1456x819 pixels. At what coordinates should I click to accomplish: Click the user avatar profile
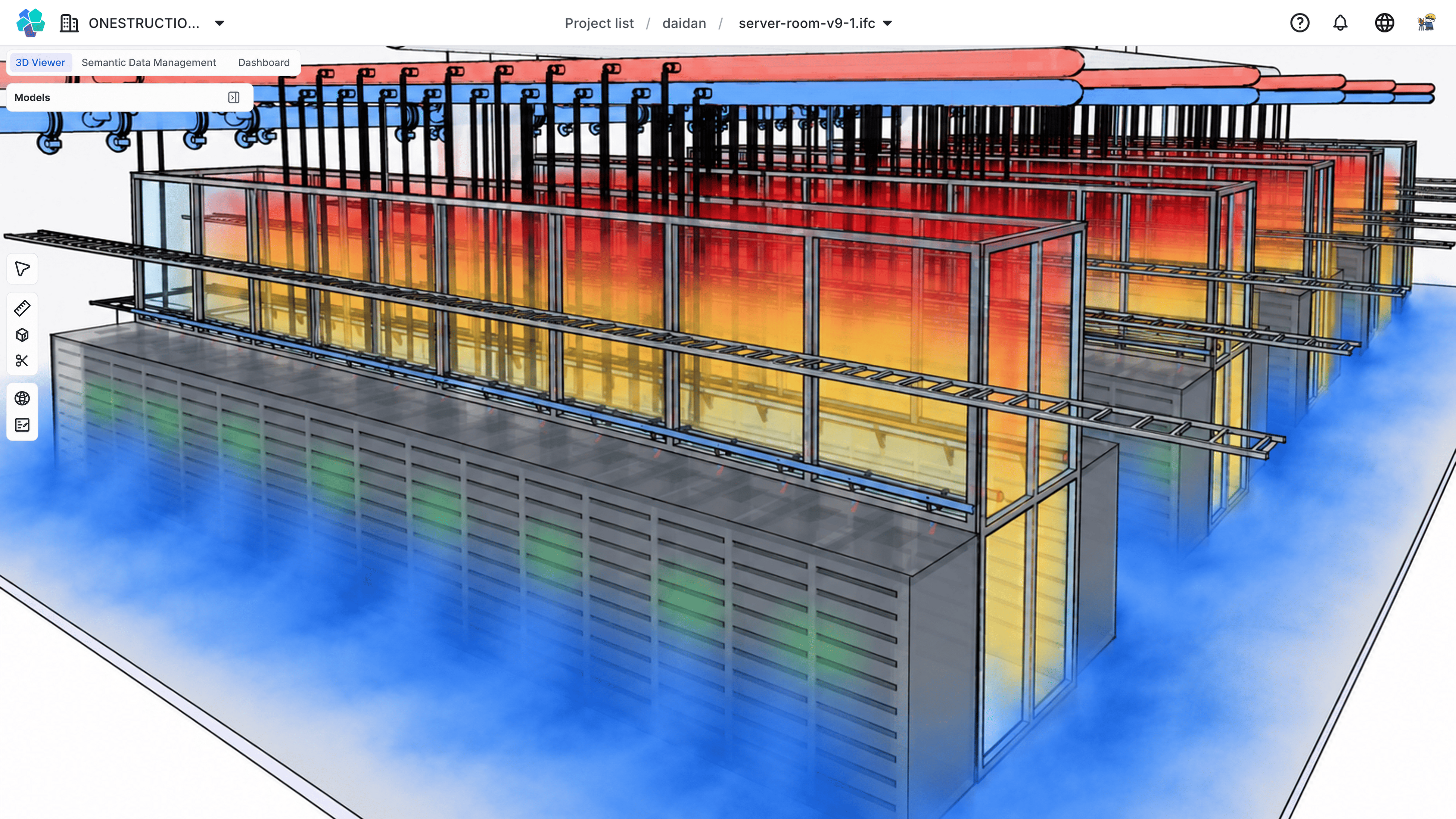1427,23
